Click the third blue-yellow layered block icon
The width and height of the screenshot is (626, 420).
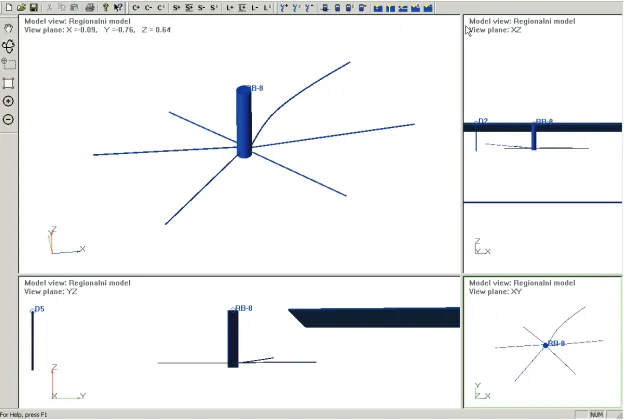pyautogui.click(x=402, y=8)
